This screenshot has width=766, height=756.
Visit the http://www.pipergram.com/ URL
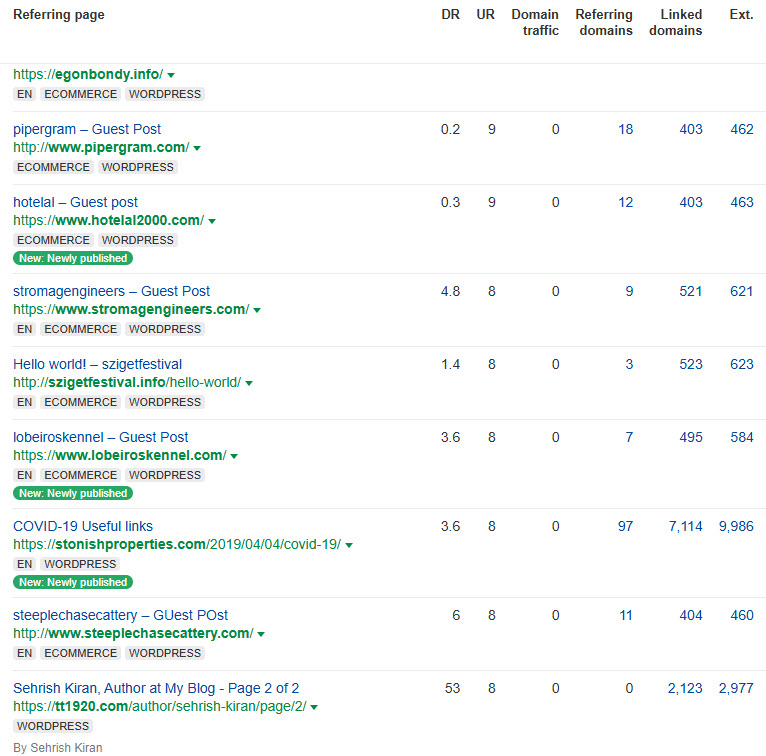click(x=101, y=147)
